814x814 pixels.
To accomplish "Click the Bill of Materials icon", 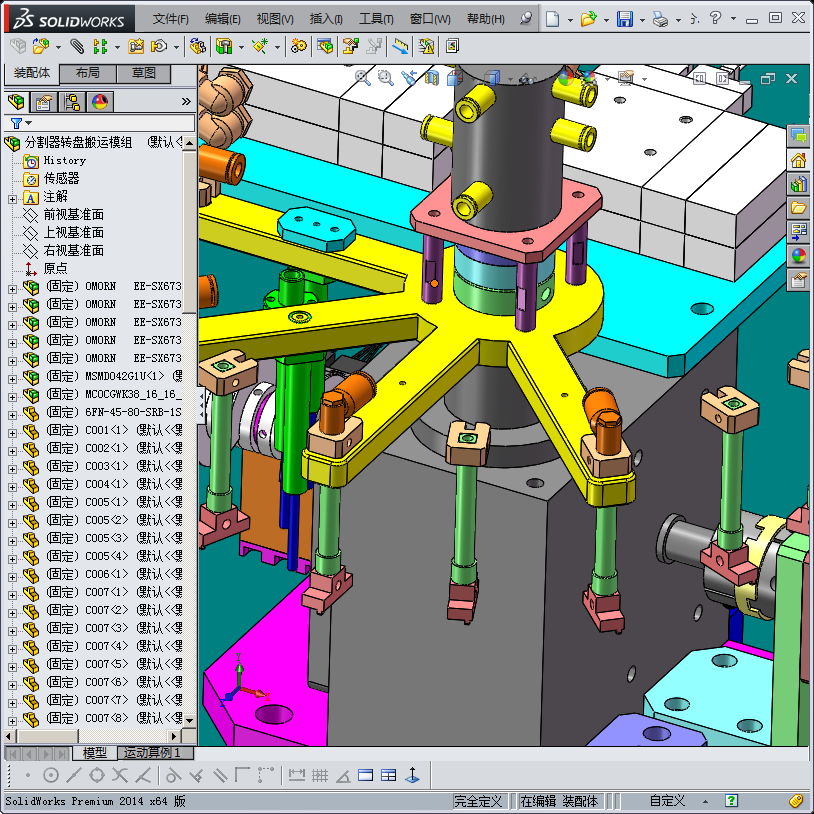I will point(325,47).
